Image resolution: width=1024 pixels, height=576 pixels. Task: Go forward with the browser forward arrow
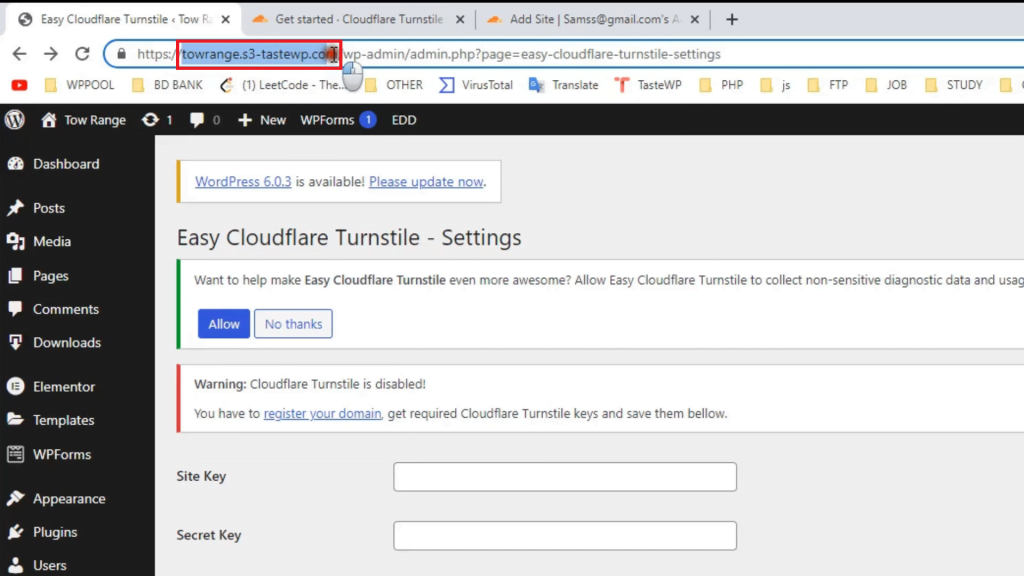pos(51,54)
